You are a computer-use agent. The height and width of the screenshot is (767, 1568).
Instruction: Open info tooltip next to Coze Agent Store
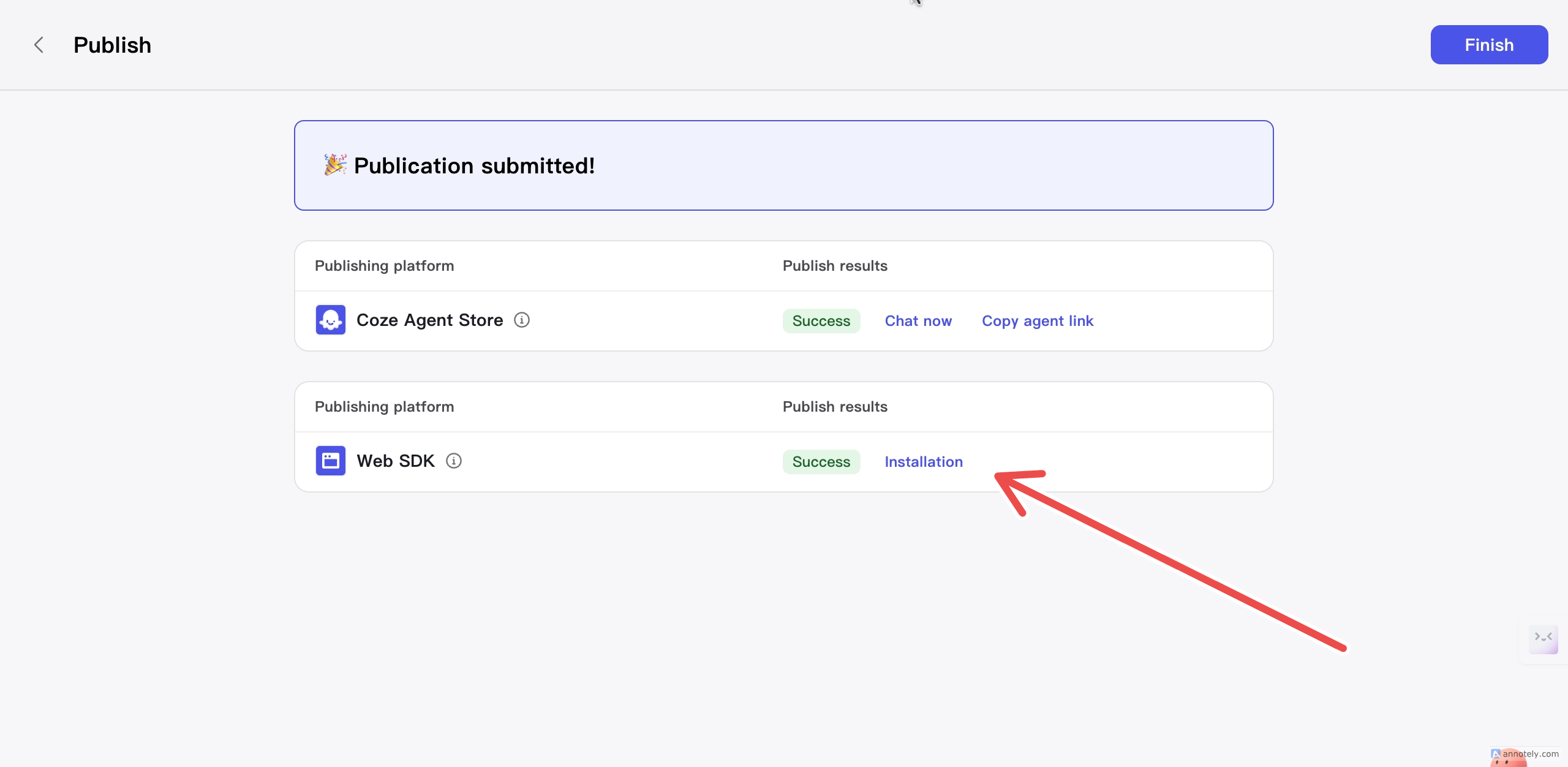tap(522, 320)
